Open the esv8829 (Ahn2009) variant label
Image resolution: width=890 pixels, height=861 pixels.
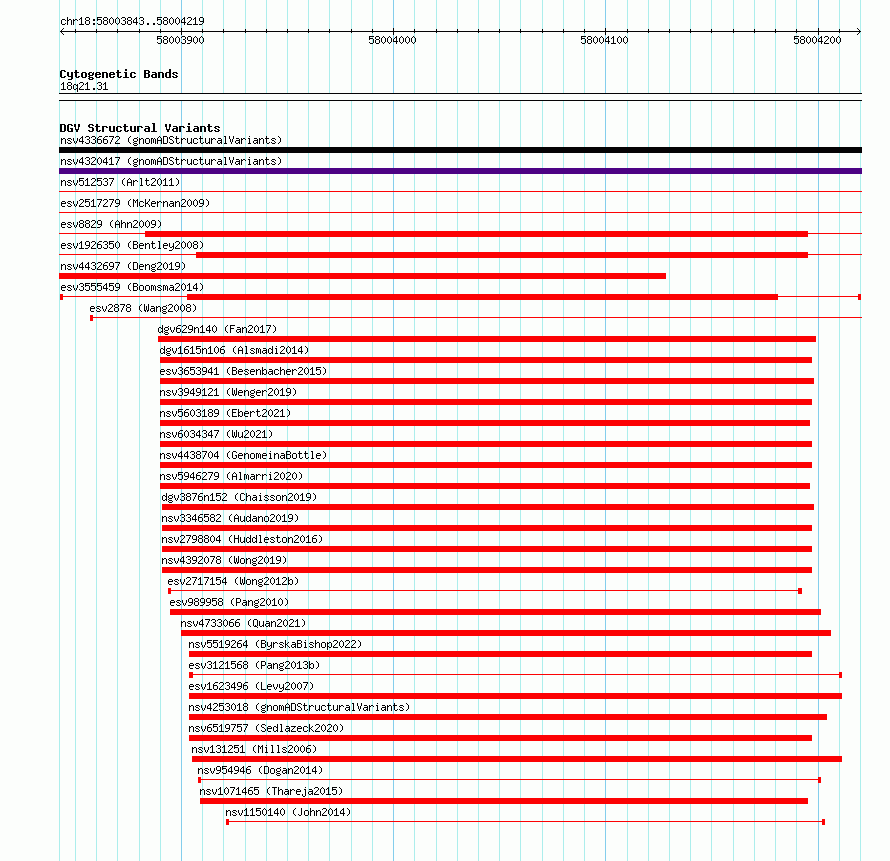(x=111, y=224)
